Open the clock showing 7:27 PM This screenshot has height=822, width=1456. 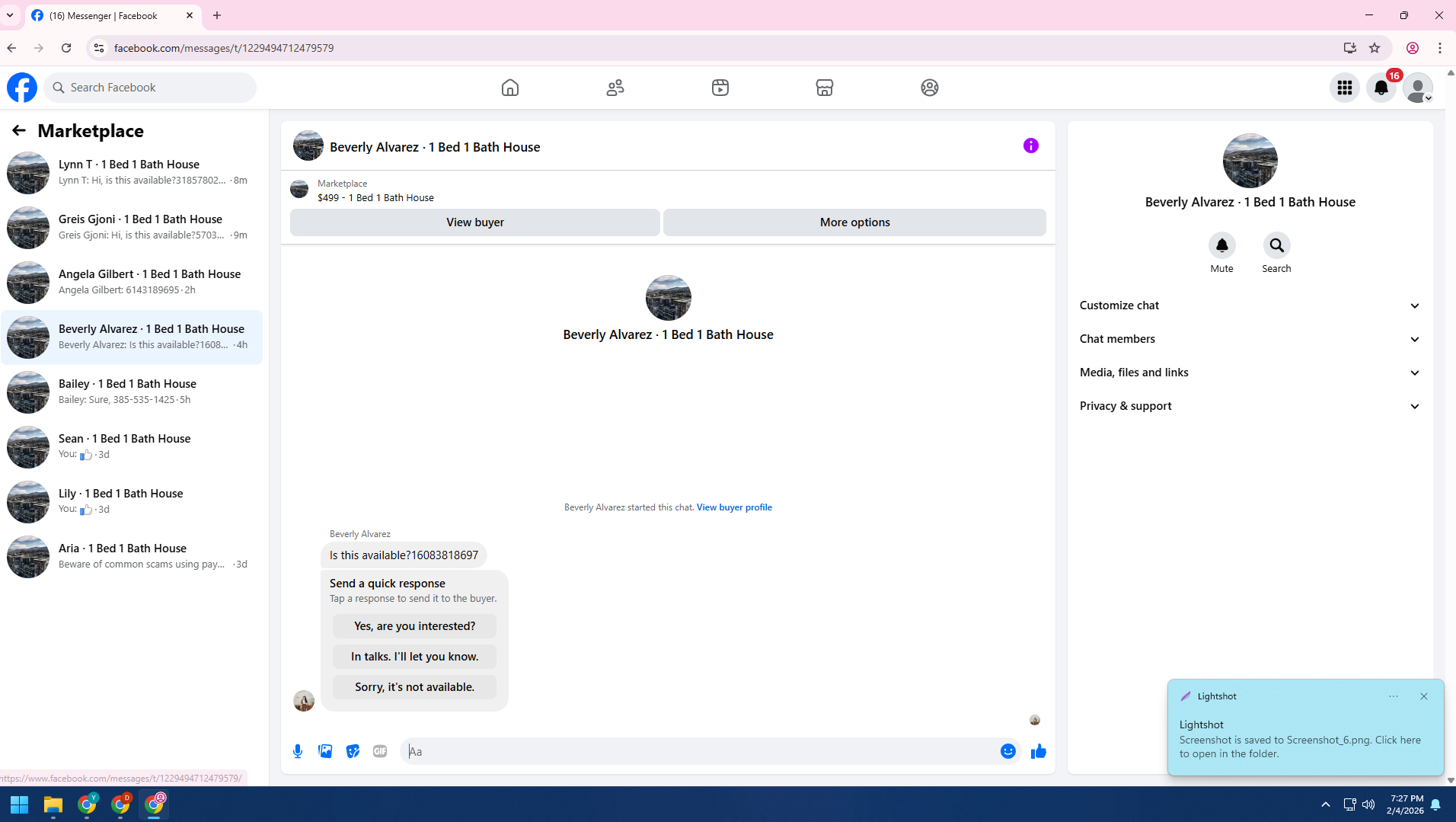(1405, 804)
